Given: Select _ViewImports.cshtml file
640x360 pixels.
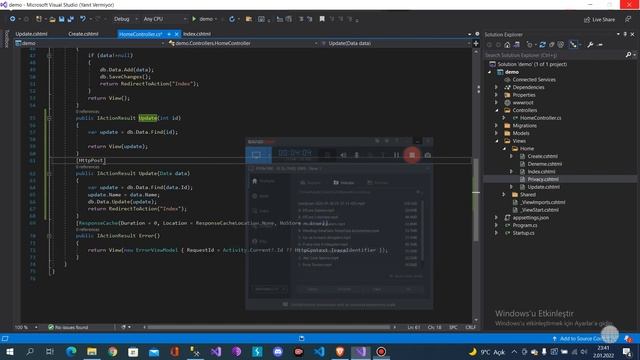Looking at the screenshot, I should (542, 202).
